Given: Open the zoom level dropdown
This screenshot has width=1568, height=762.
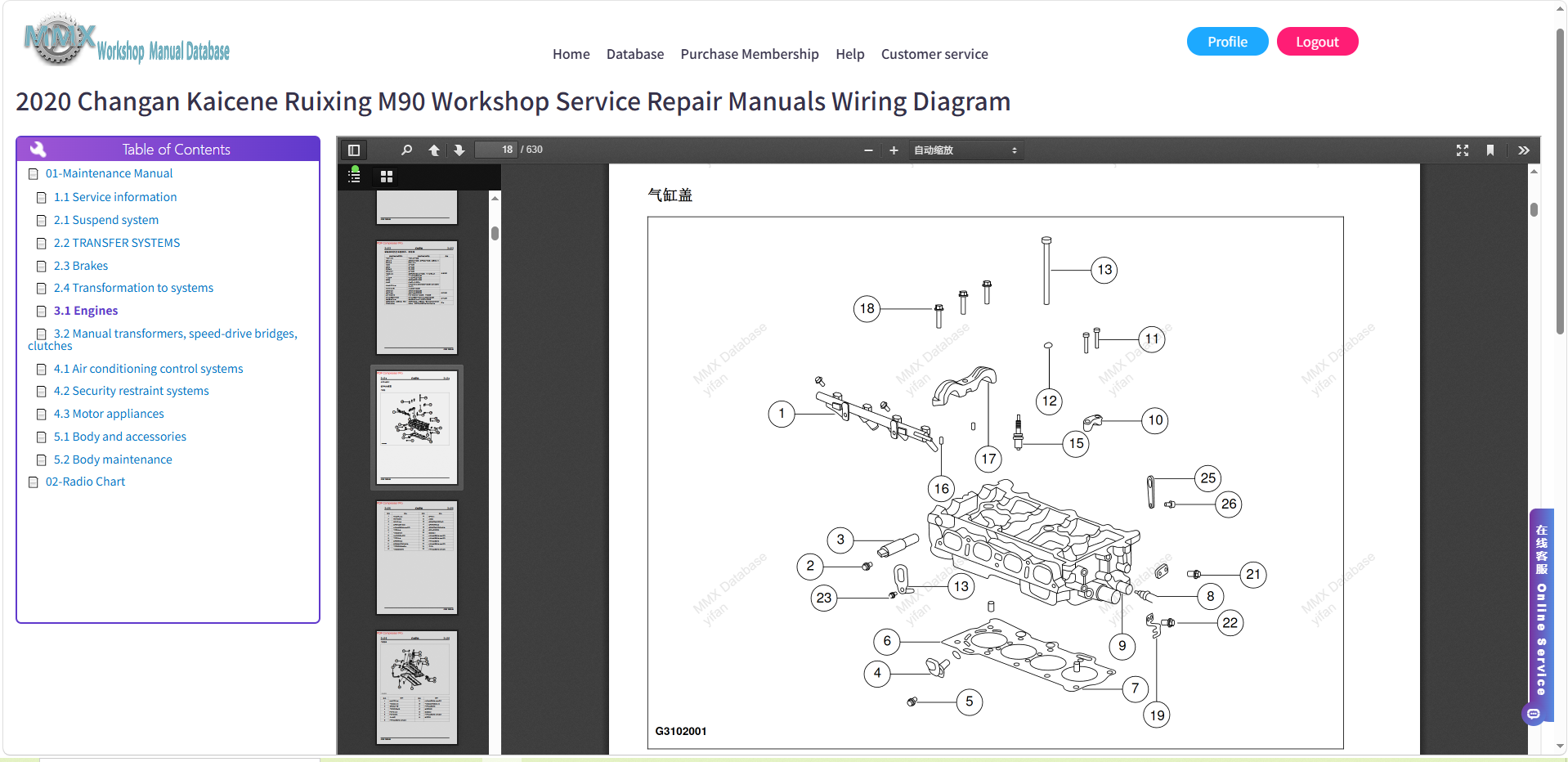Looking at the screenshot, I should [x=965, y=150].
